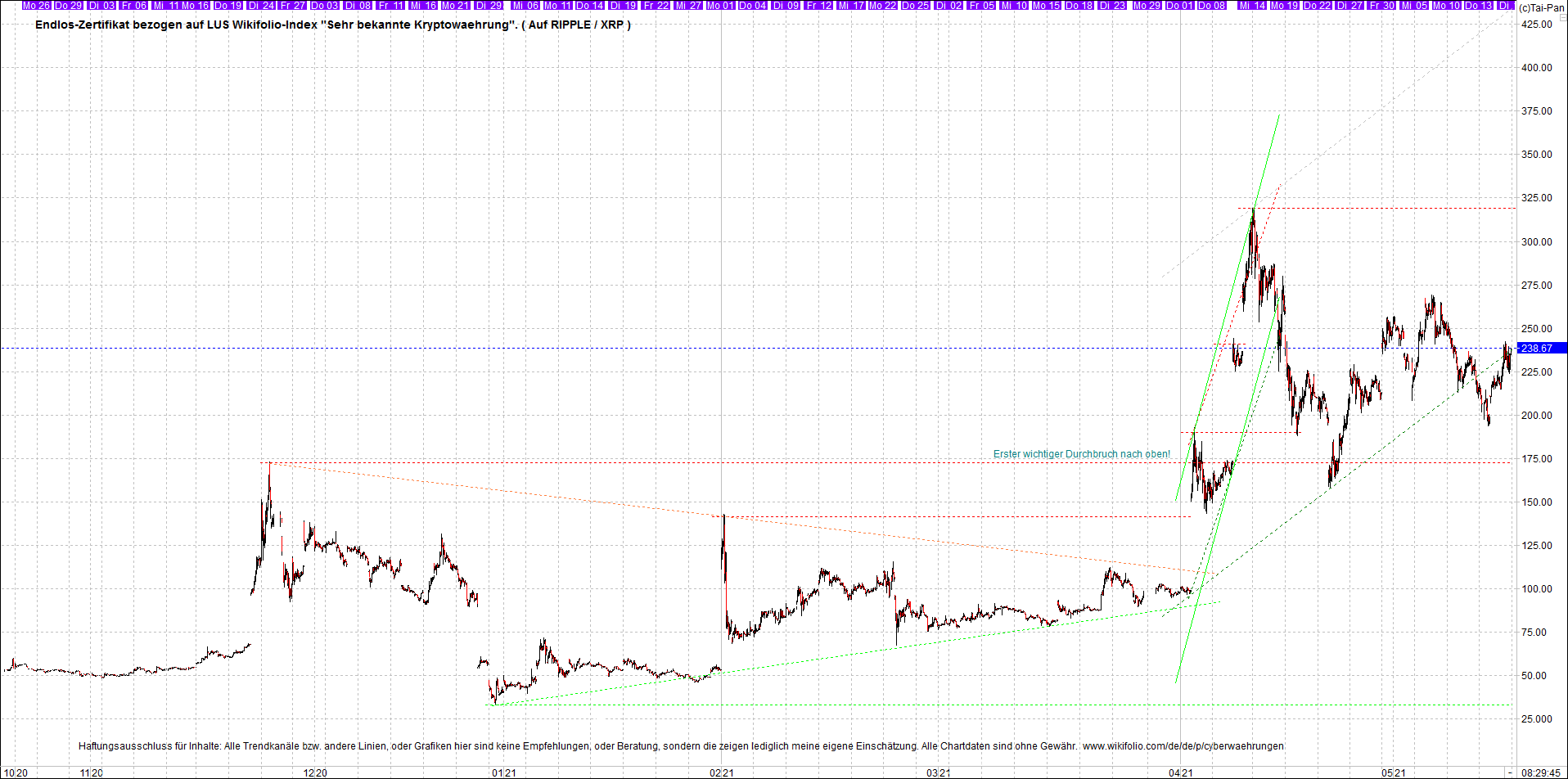1568x779 pixels.
Task: Click the 08:29:45 time display
Action: coord(1542,772)
